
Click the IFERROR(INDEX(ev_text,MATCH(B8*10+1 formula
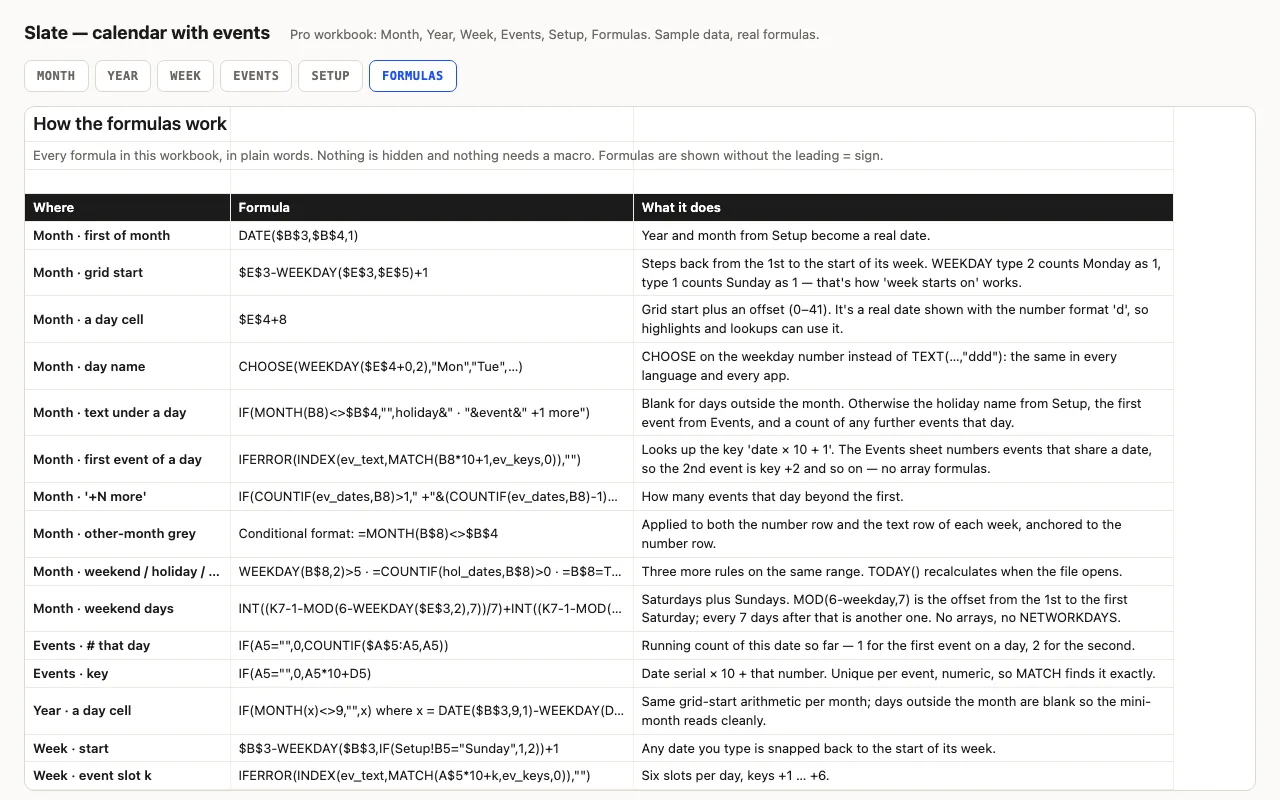click(x=432, y=459)
